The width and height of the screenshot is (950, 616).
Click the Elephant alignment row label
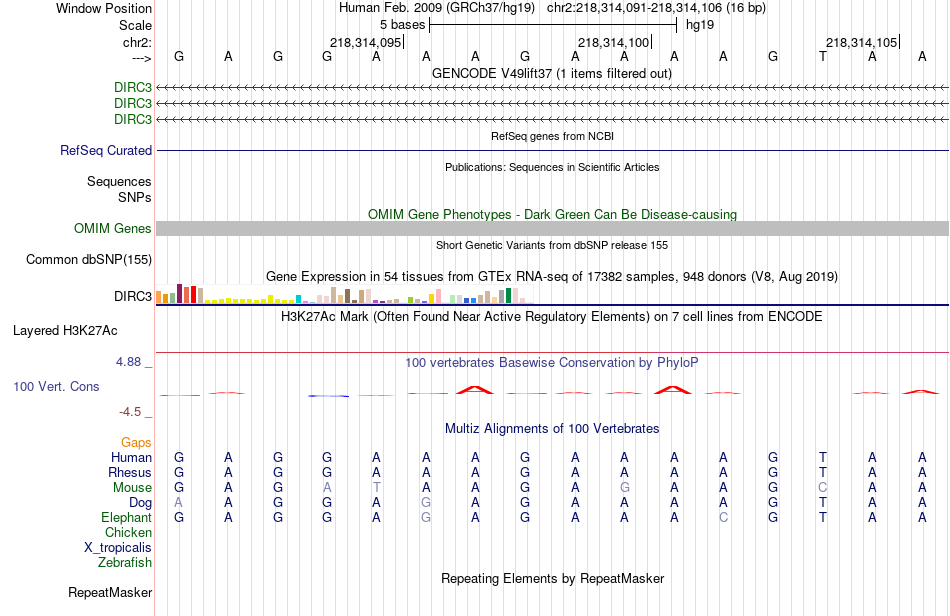pos(126,518)
